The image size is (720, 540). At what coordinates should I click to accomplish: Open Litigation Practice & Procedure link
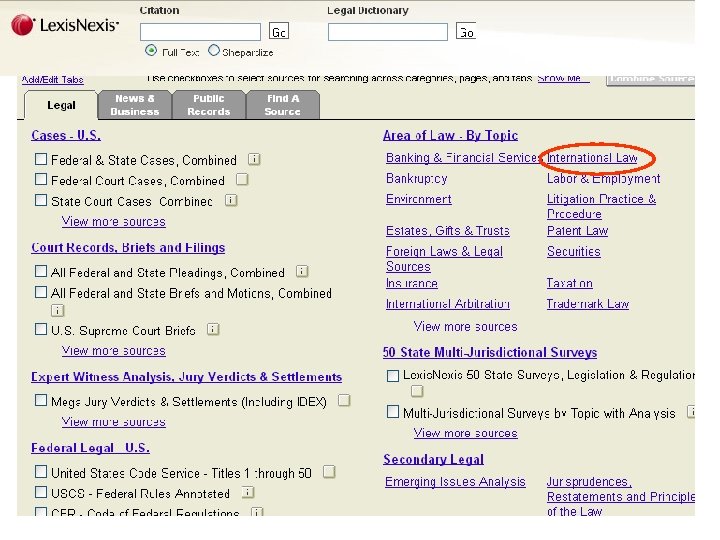click(601, 206)
